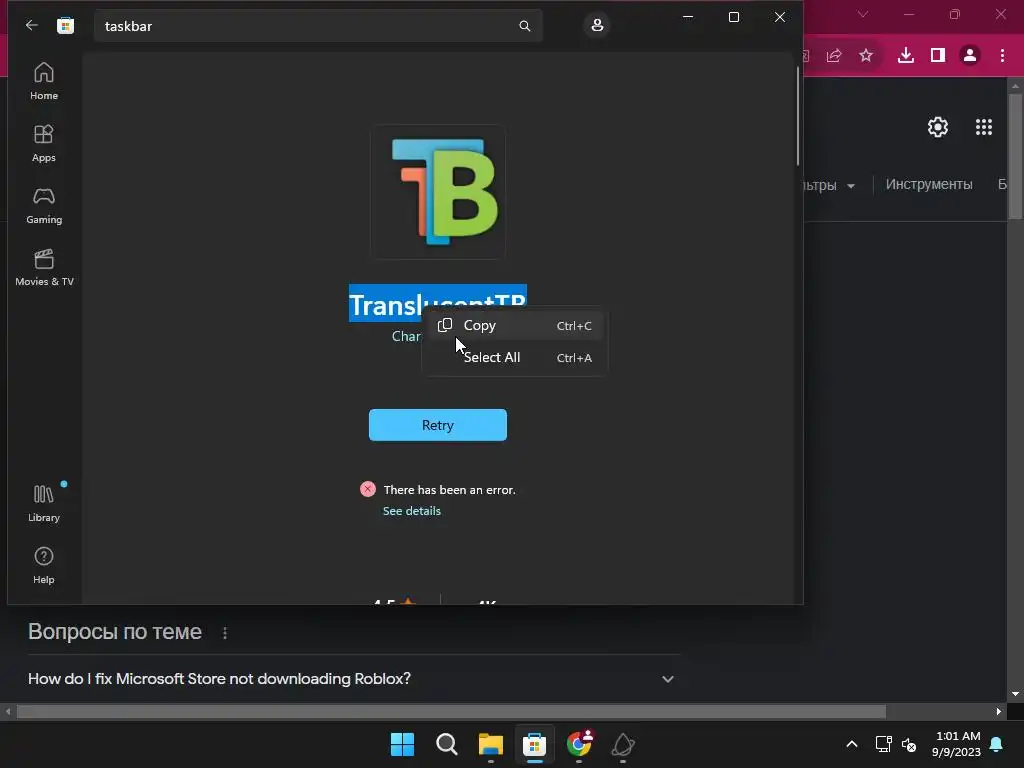The height and width of the screenshot is (768, 1024).
Task: Open the browser tab search chevron
Action: pyautogui.click(x=863, y=14)
